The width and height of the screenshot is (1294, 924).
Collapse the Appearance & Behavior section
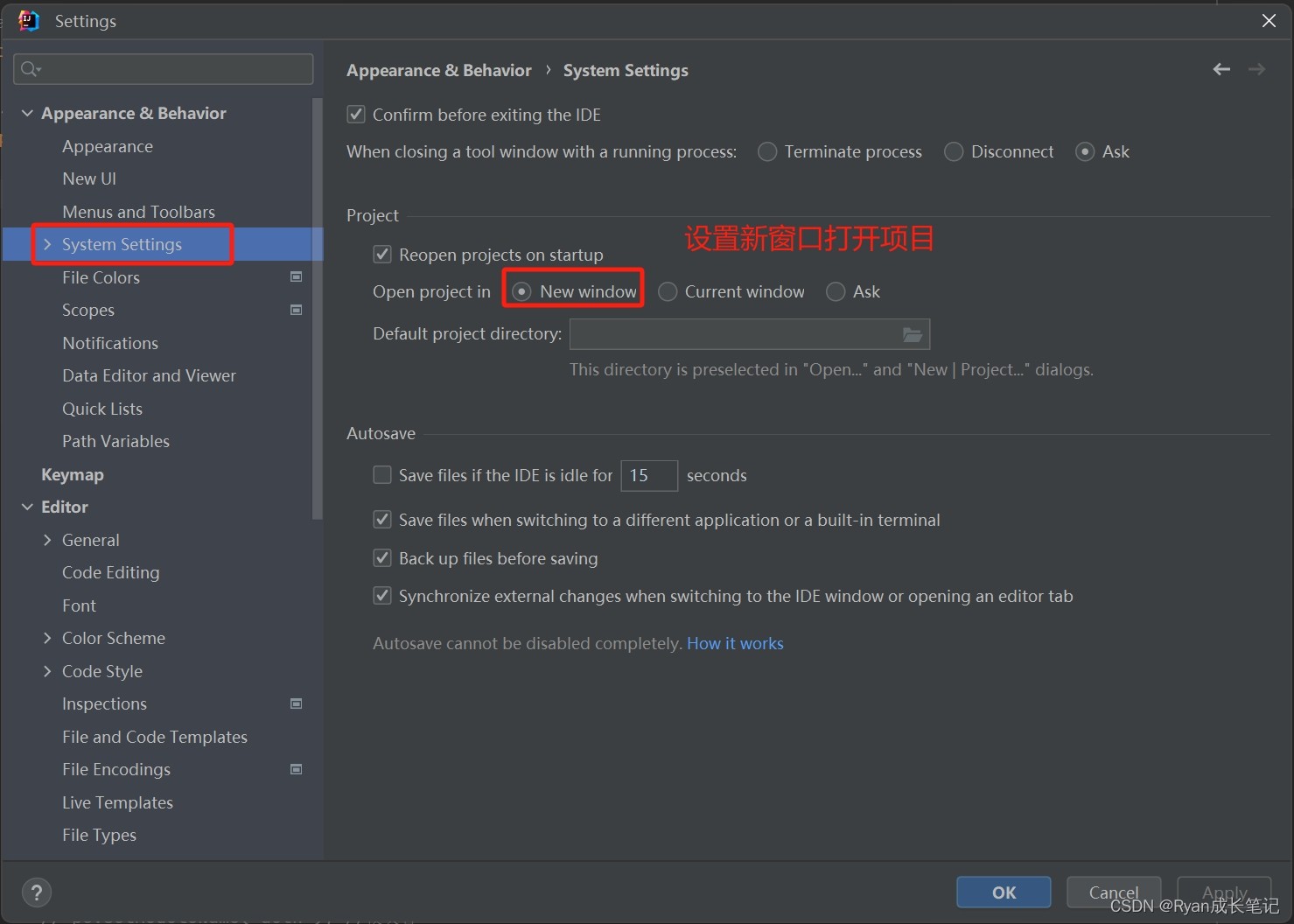pyautogui.click(x=27, y=113)
